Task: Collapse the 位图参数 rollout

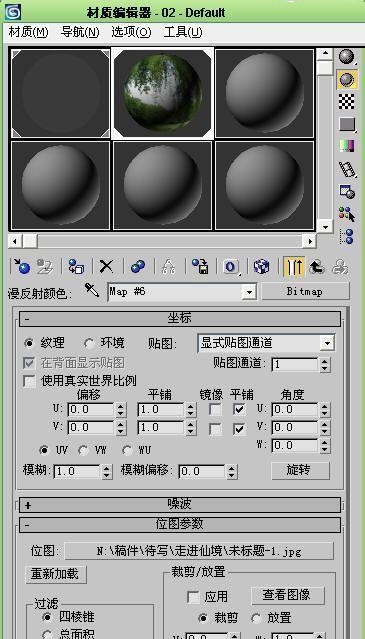Action: (180, 524)
